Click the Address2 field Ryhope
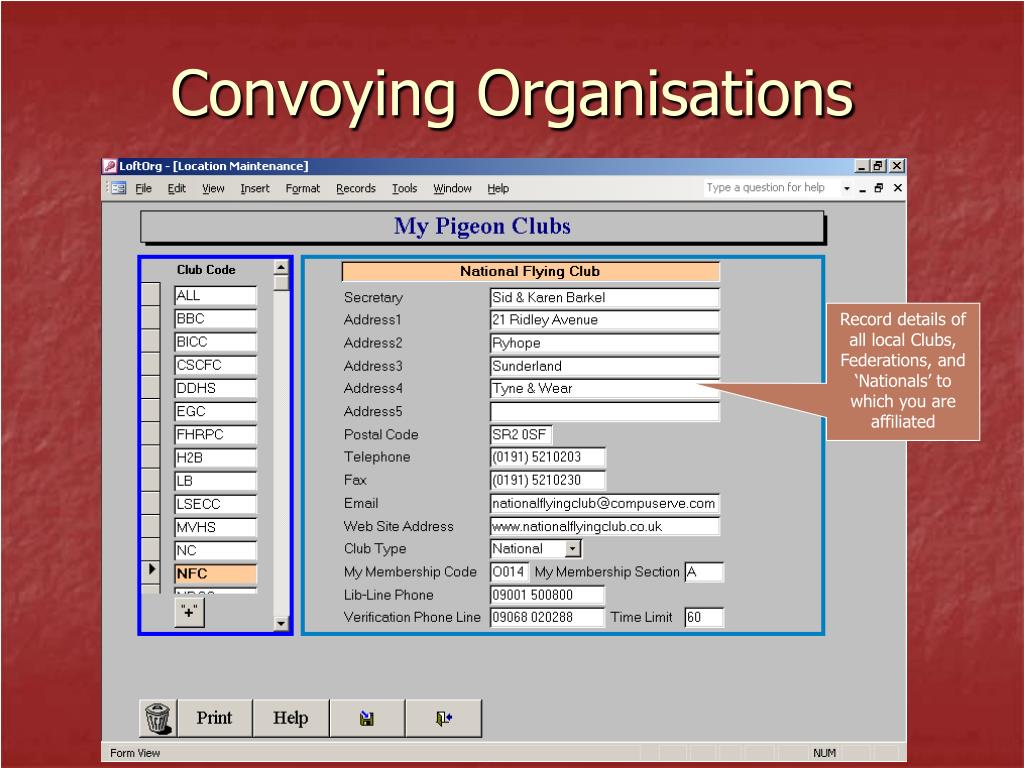Screen dimensions: 1024x768 pos(605,344)
